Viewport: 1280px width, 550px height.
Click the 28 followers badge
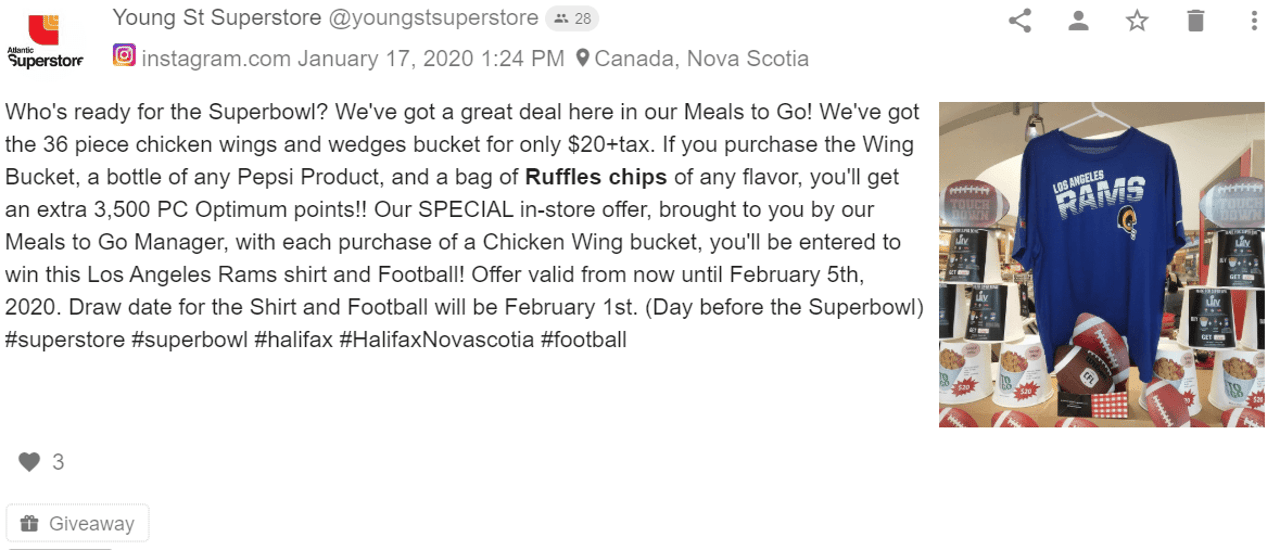(572, 18)
